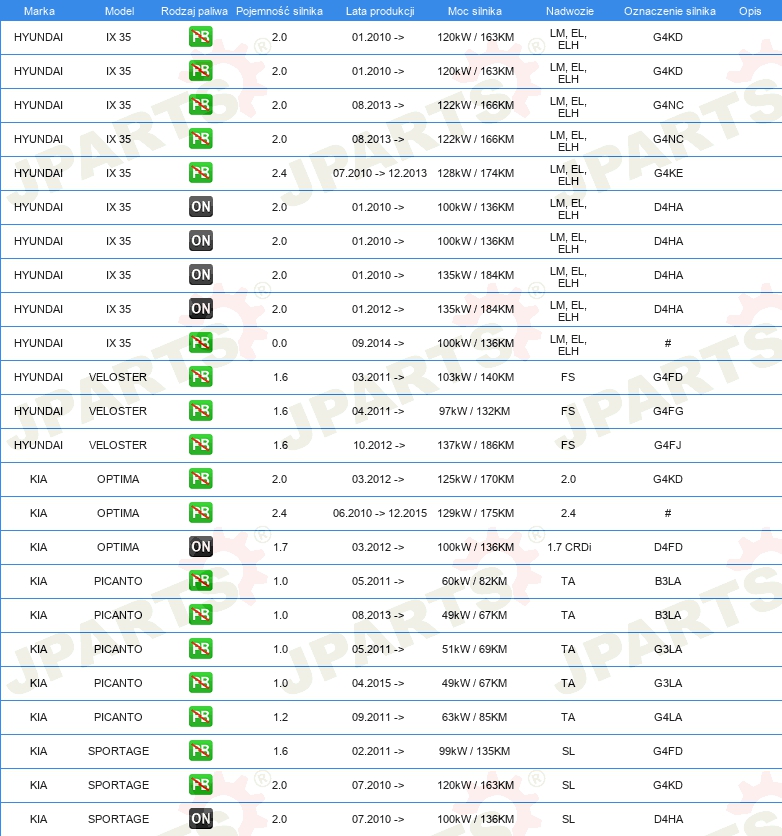
Task: Select the '128kW / 174KM' power cell
Action: (x=475, y=173)
